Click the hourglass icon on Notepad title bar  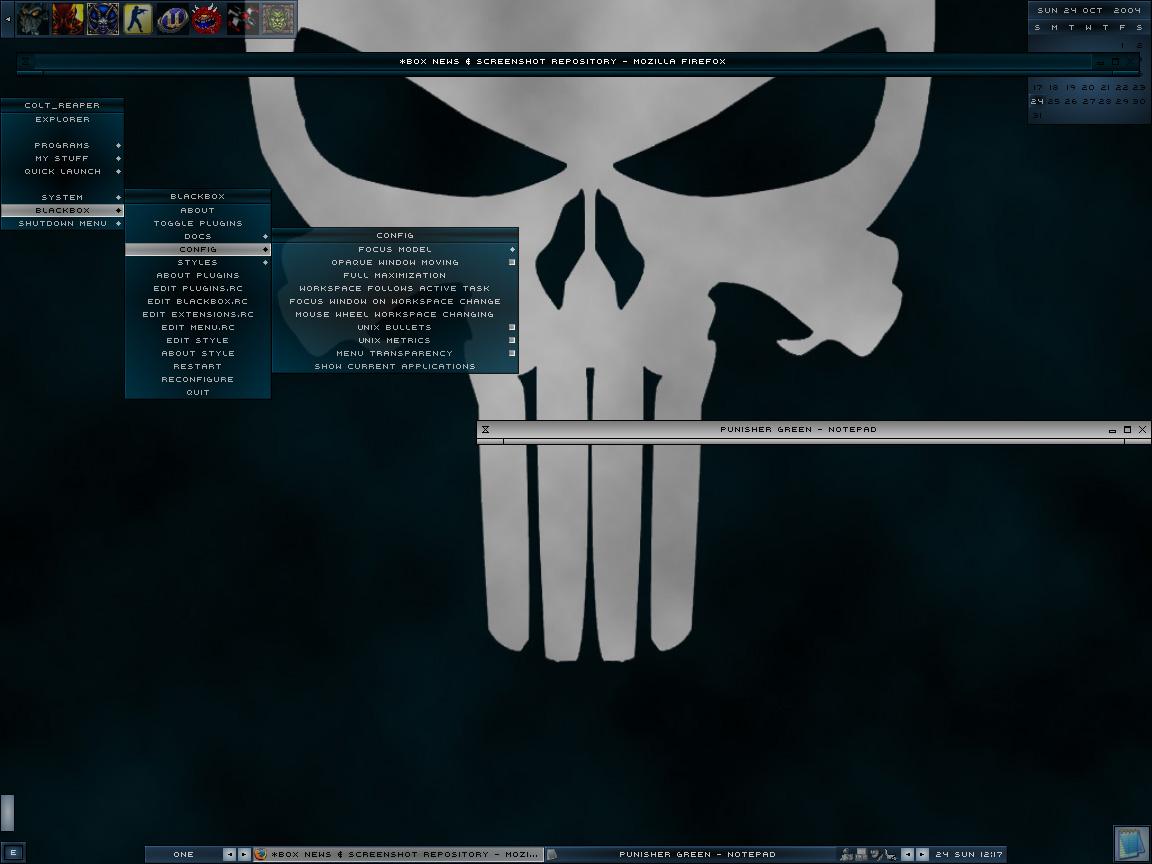coord(486,429)
